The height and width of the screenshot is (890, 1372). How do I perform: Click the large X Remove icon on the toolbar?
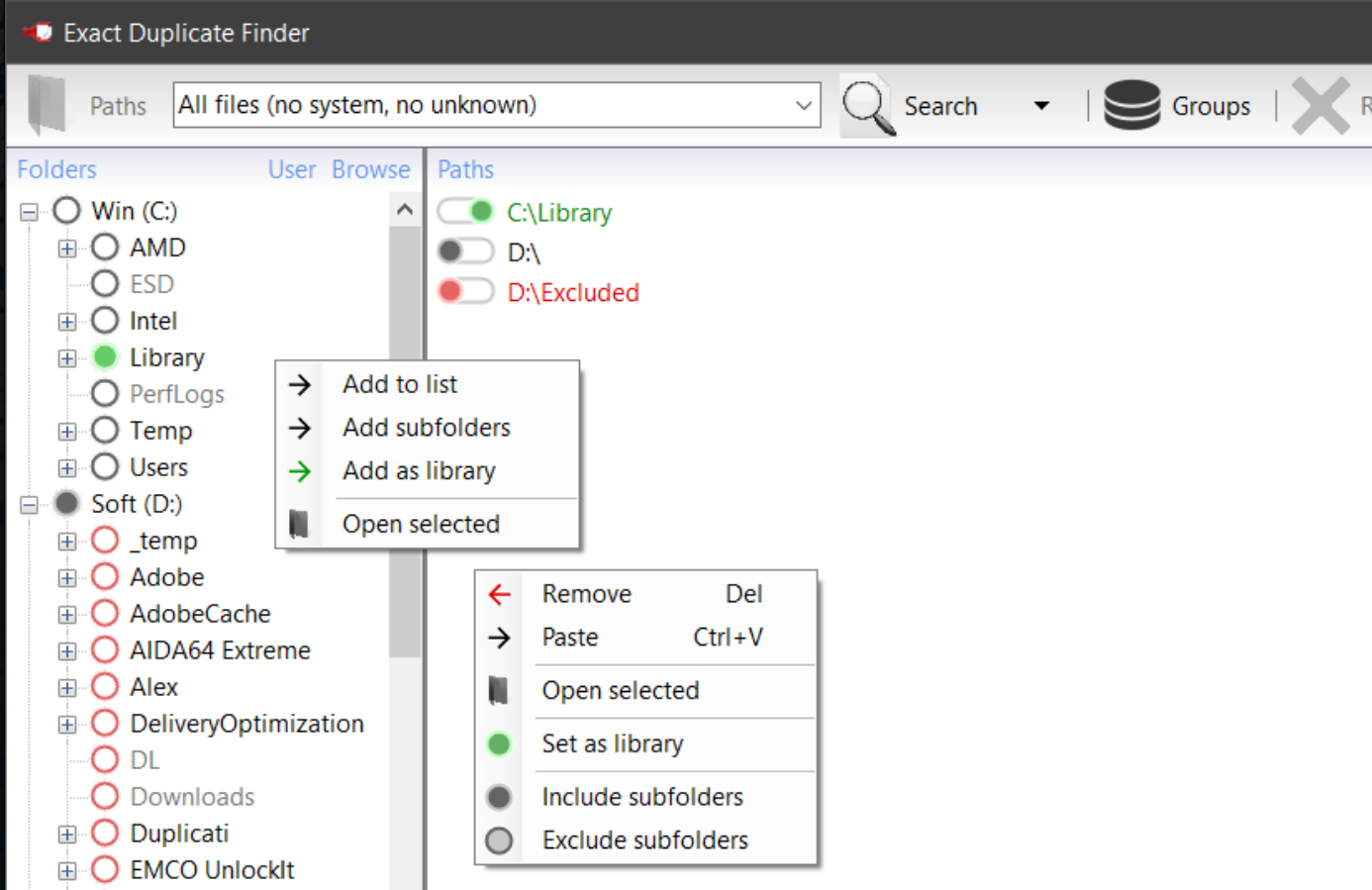point(1321,105)
